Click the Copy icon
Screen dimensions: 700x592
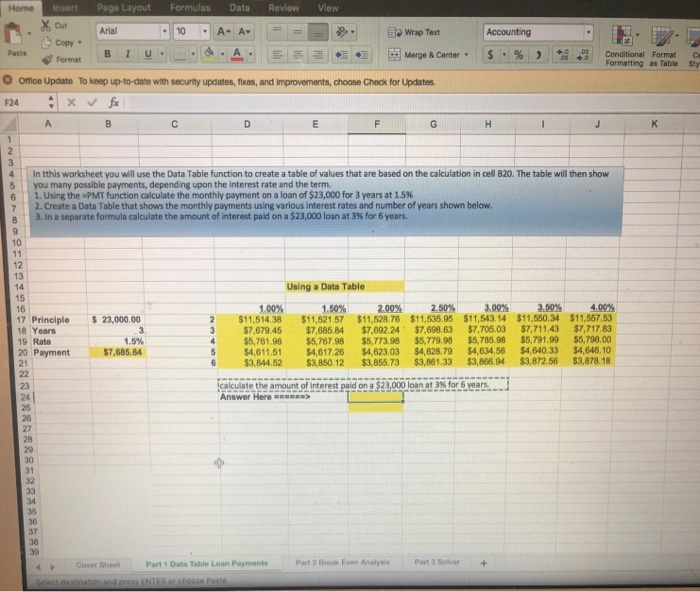click(46, 42)
